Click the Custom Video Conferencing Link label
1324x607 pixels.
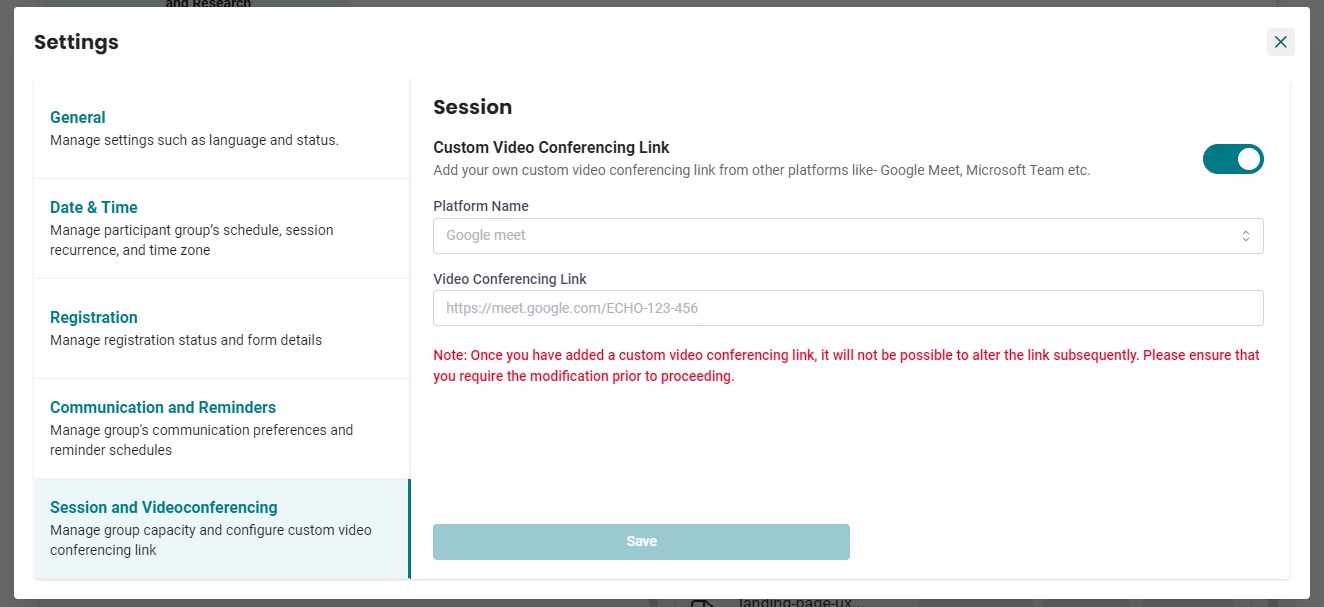[551, 148]
